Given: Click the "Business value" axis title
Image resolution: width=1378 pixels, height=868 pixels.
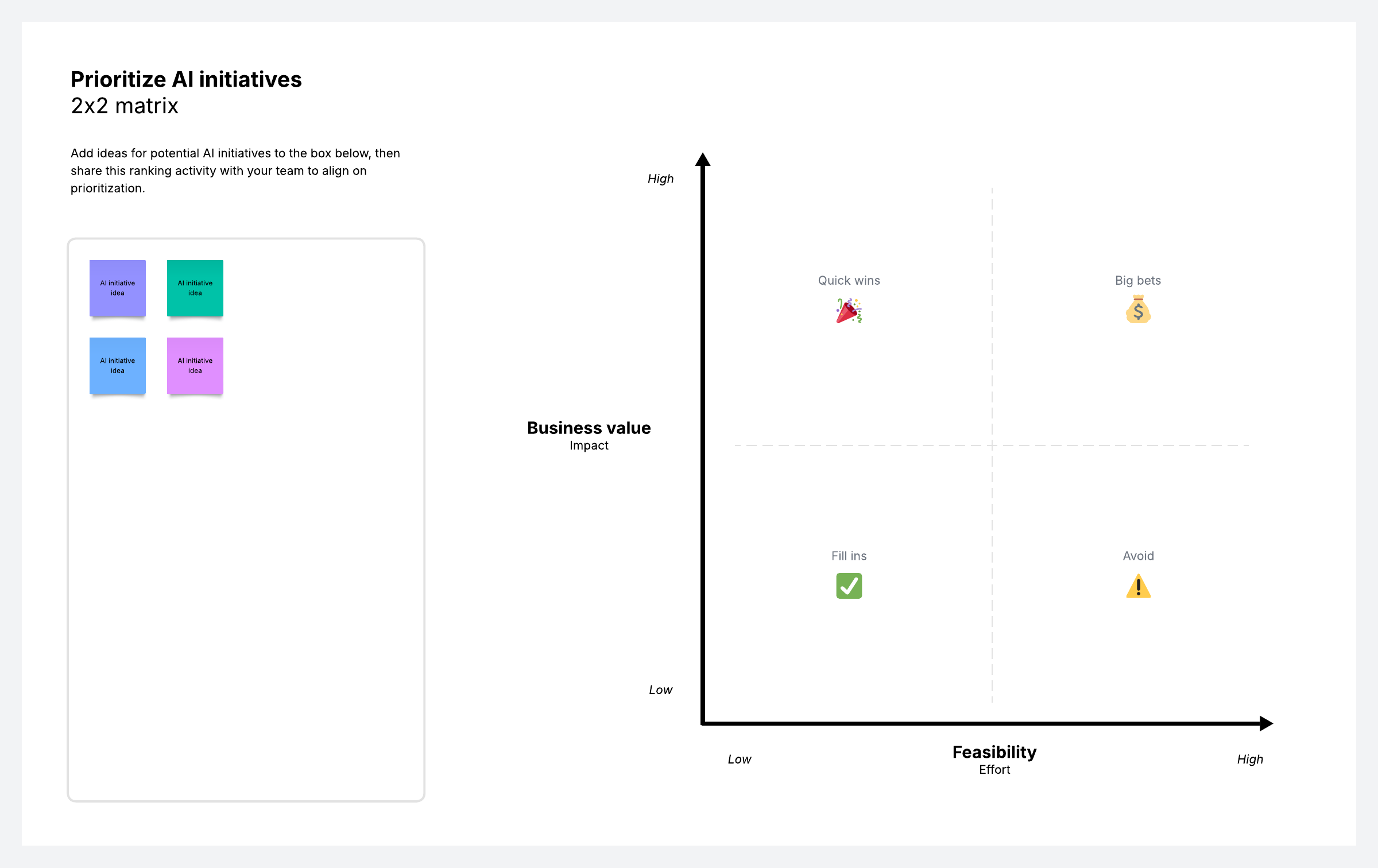Looking at the screenshot, I should tap(589, 428).
